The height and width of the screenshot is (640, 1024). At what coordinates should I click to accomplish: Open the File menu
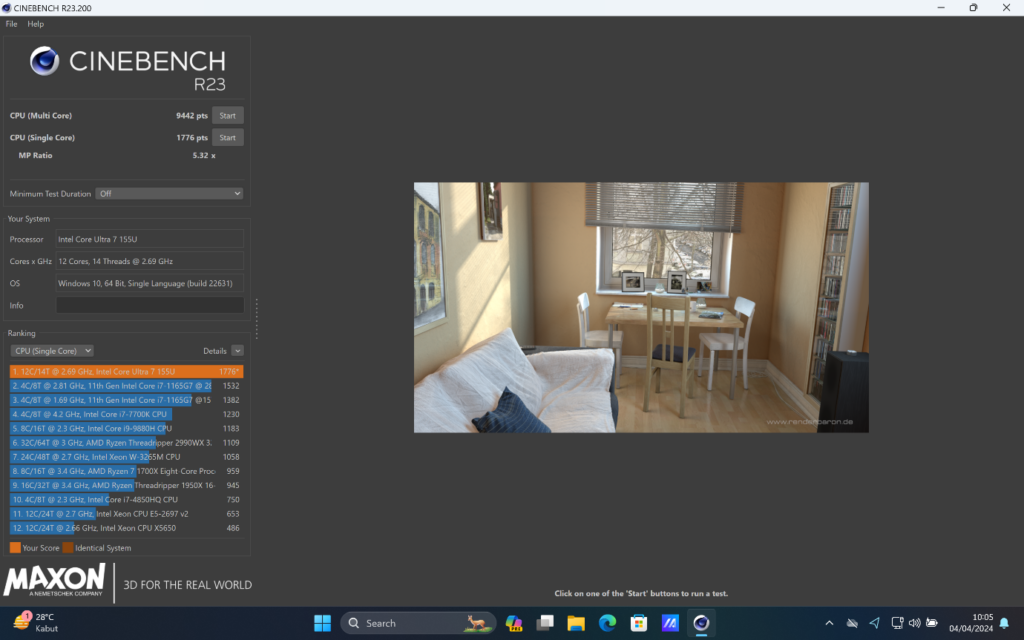point(10,23)
